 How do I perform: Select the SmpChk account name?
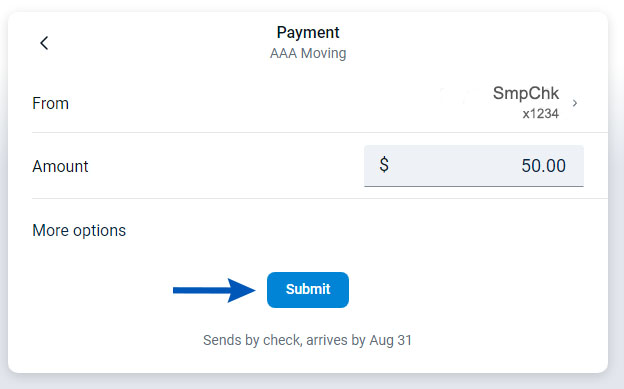(x=526, y=93)
